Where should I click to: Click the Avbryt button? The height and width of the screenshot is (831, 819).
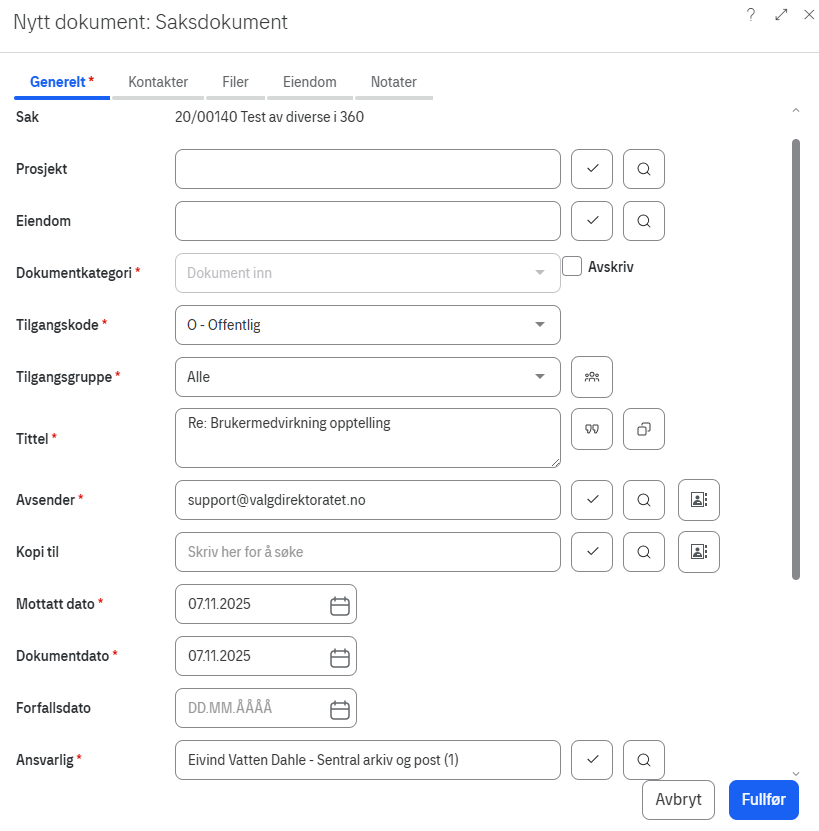pos(678,800)
